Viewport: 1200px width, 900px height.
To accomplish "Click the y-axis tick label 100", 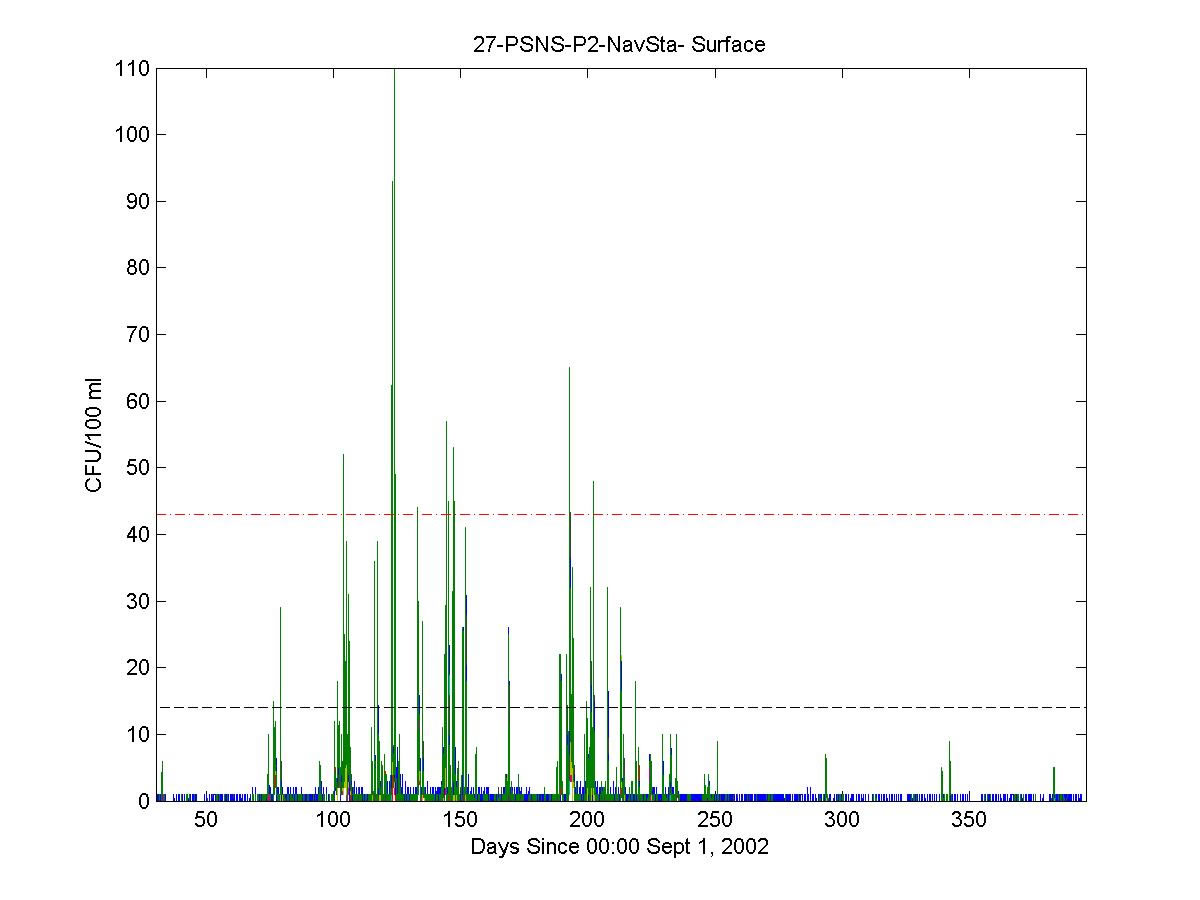I will 132,135.
